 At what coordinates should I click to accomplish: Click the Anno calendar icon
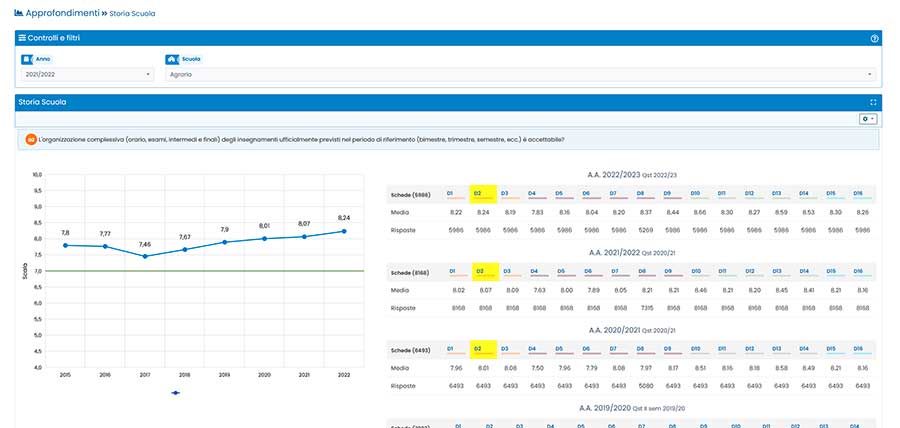(27, 59)
